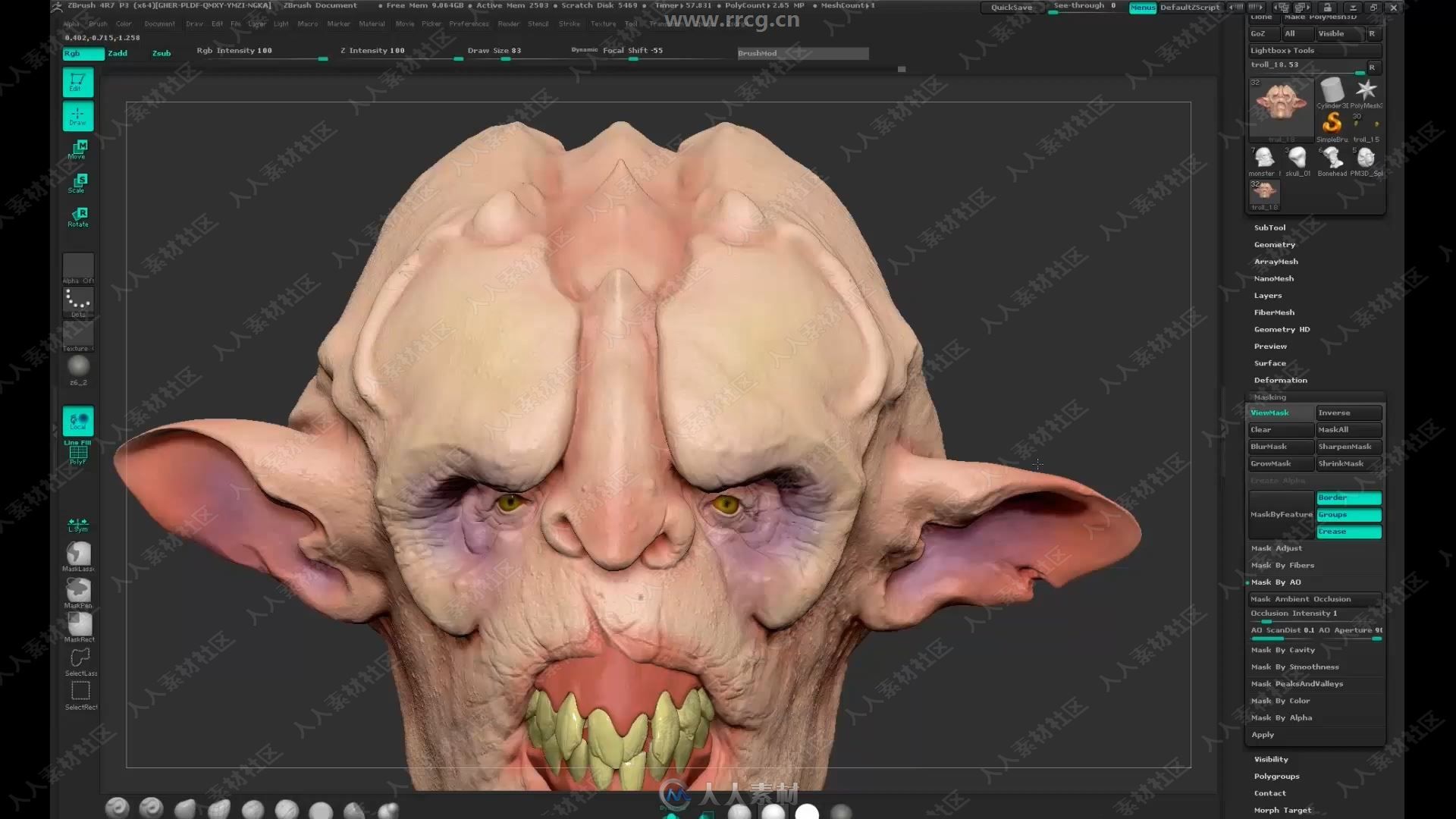Toggle Line Fill PolyF display

78,453
